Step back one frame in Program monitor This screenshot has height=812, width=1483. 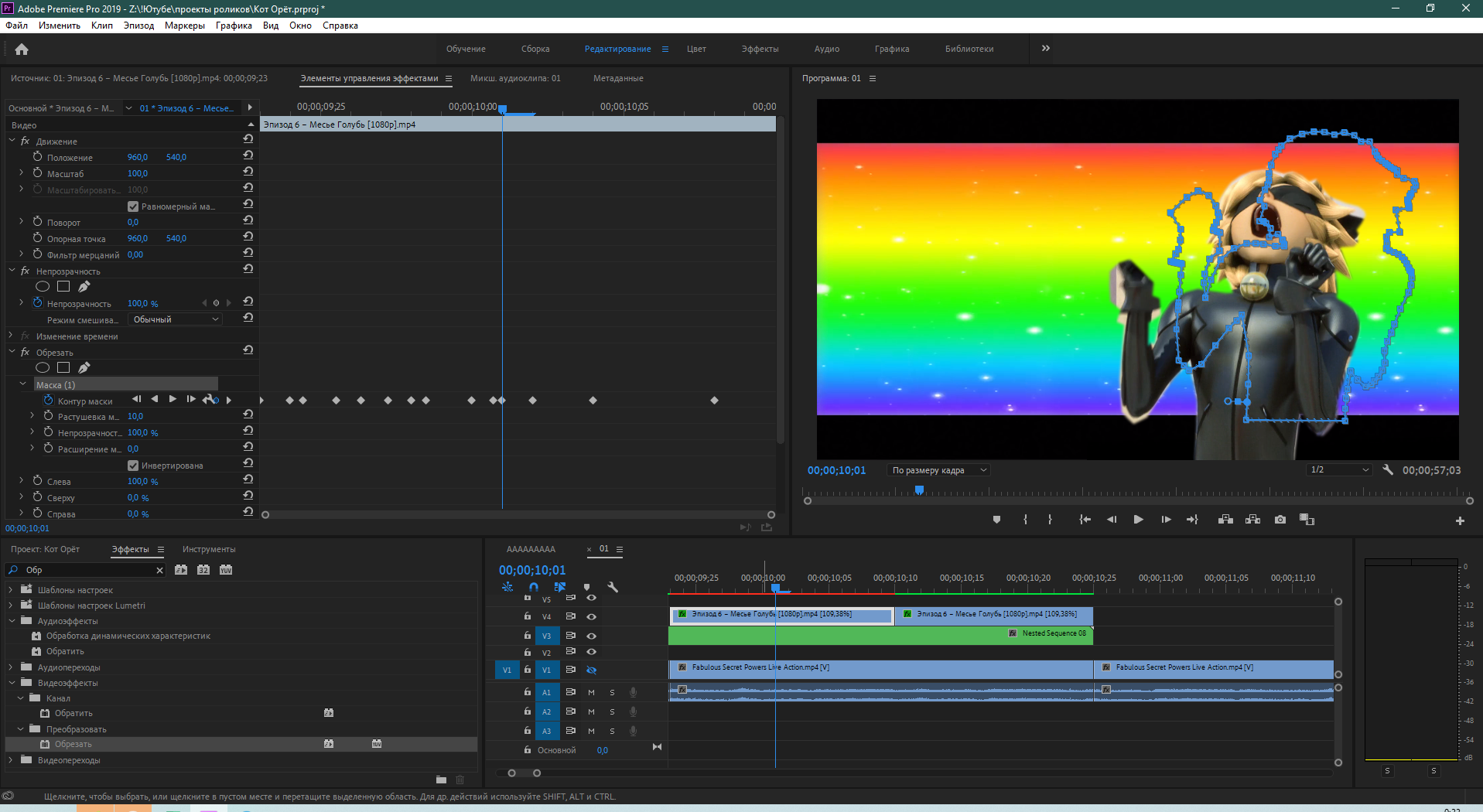tap(1112, 520)
